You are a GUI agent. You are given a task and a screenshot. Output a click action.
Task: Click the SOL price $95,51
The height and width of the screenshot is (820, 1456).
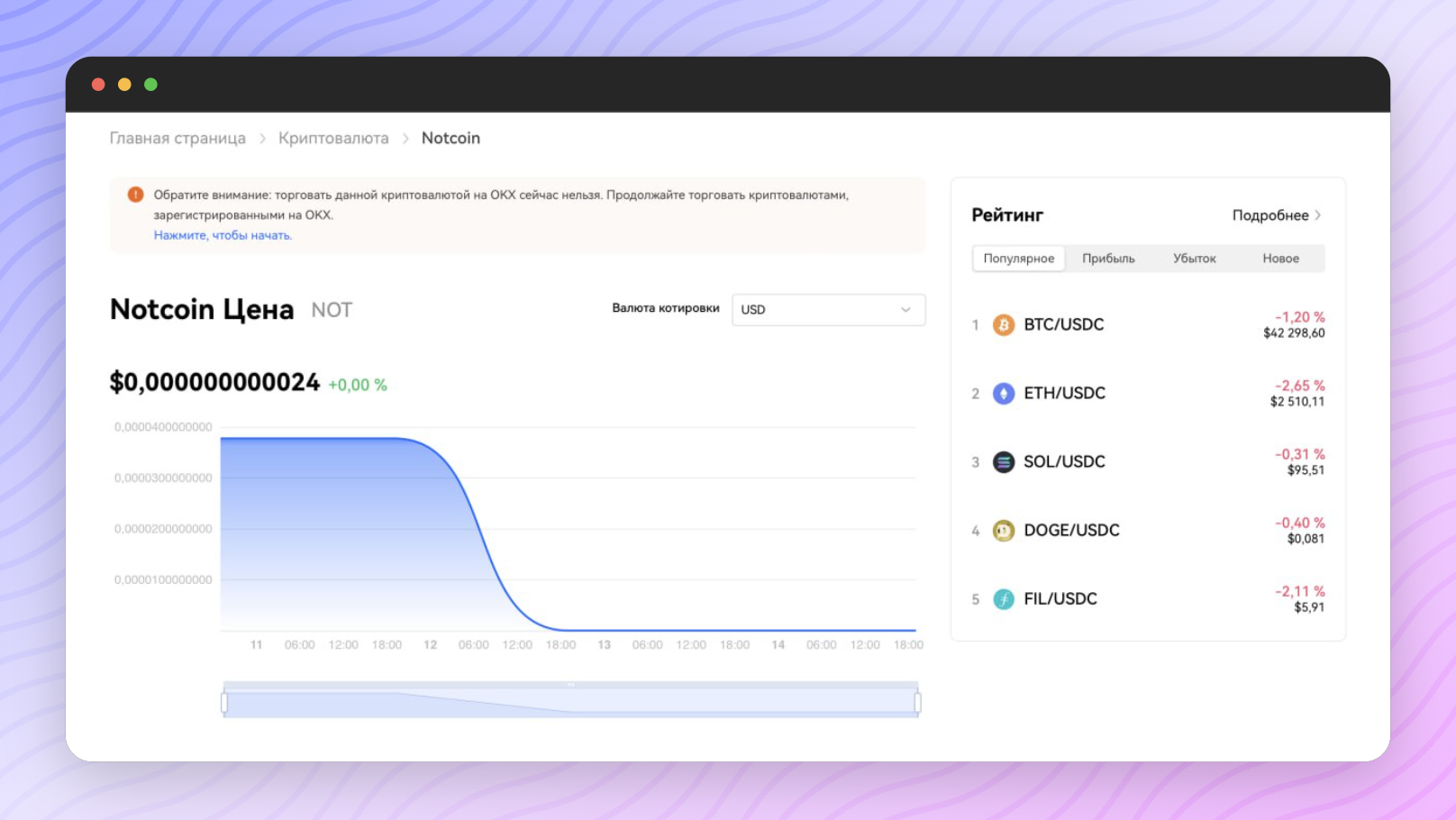[x=1306, y=470]
